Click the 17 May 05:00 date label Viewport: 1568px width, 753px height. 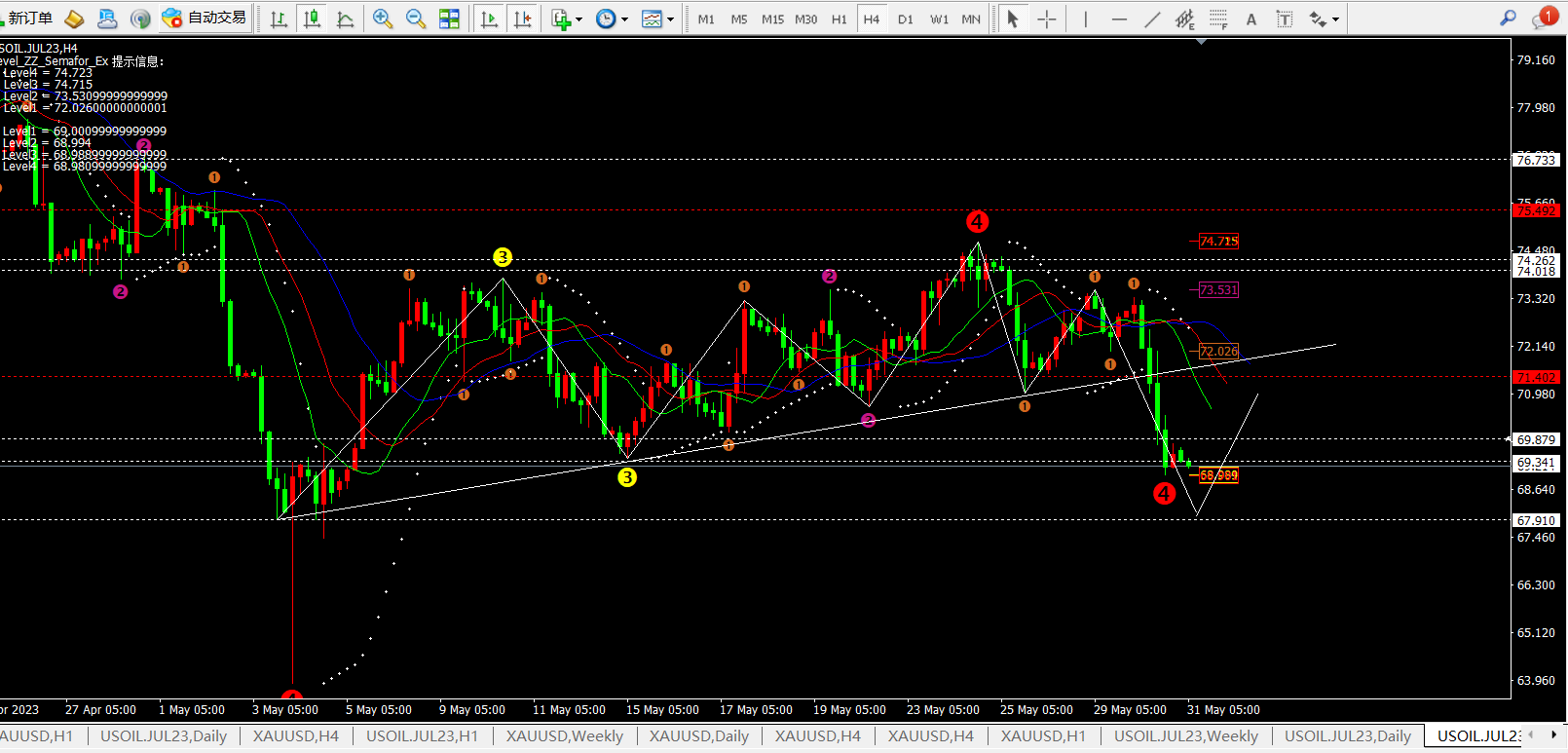coord(756,710)
